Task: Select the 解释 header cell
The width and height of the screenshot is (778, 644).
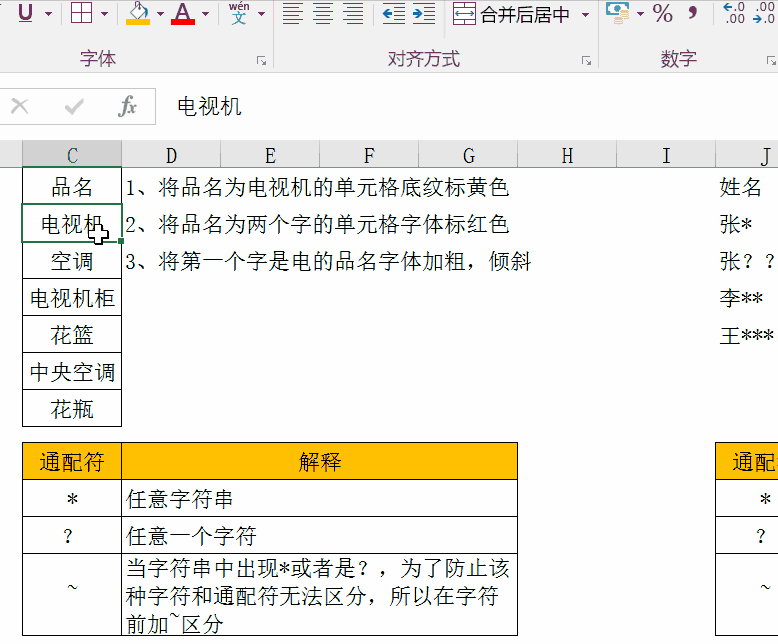Action: coord(320,461)
